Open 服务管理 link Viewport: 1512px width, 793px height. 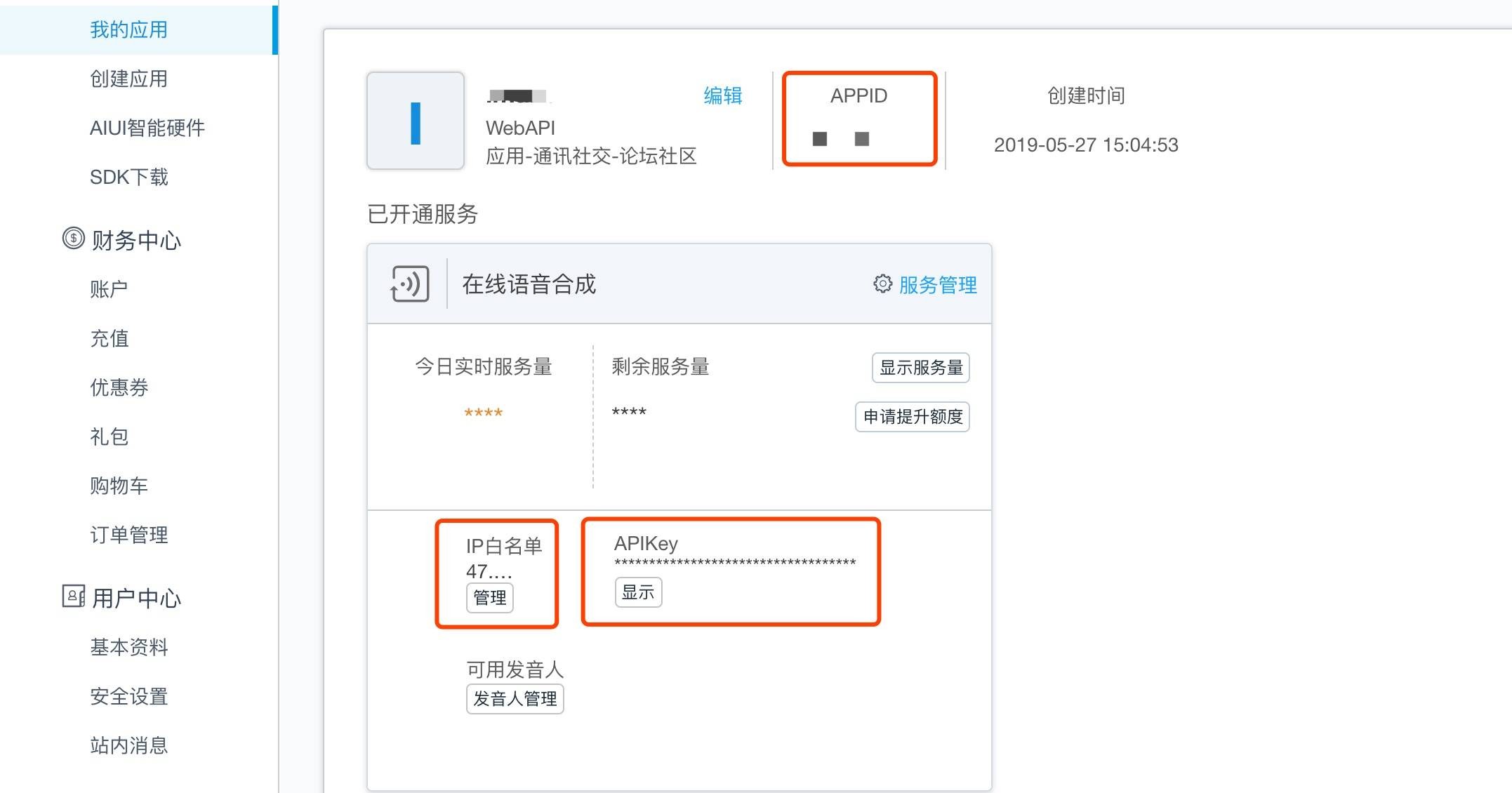point(938,285)
